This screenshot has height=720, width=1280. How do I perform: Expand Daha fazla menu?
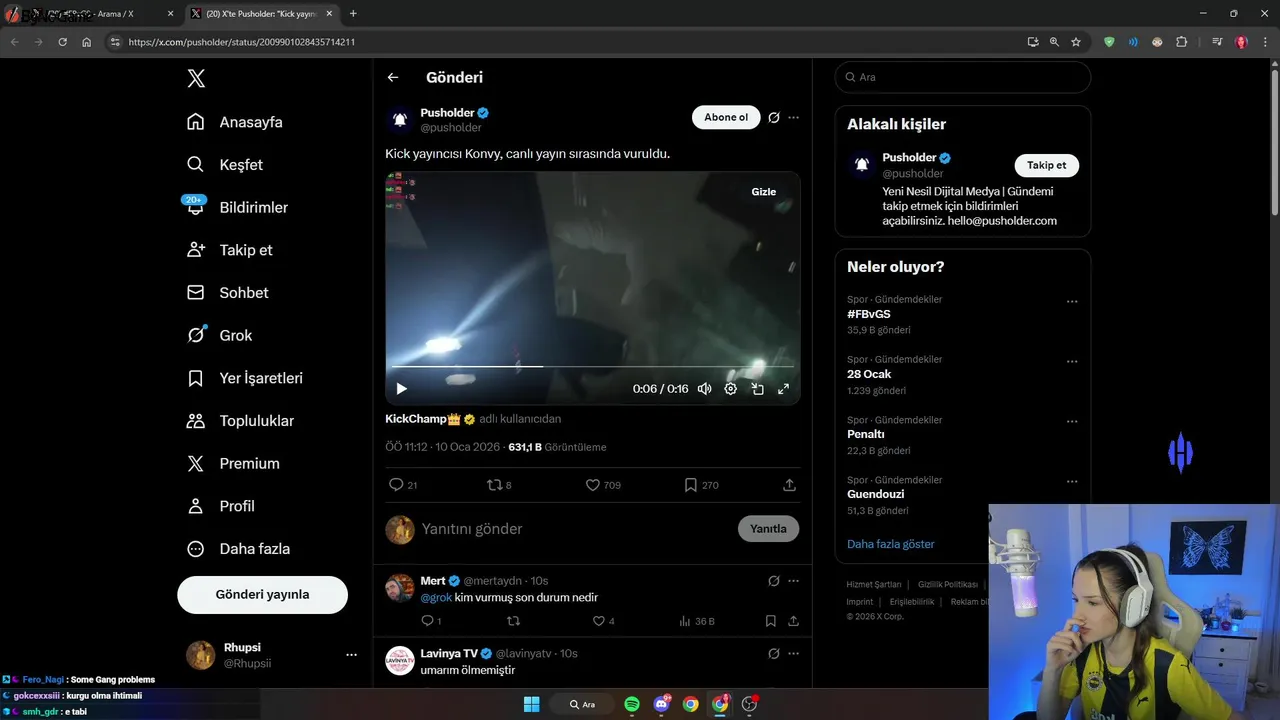(239, 549)
